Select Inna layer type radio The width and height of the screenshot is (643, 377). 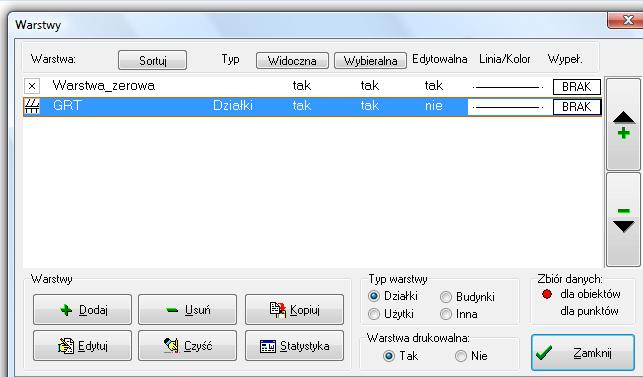446,314
